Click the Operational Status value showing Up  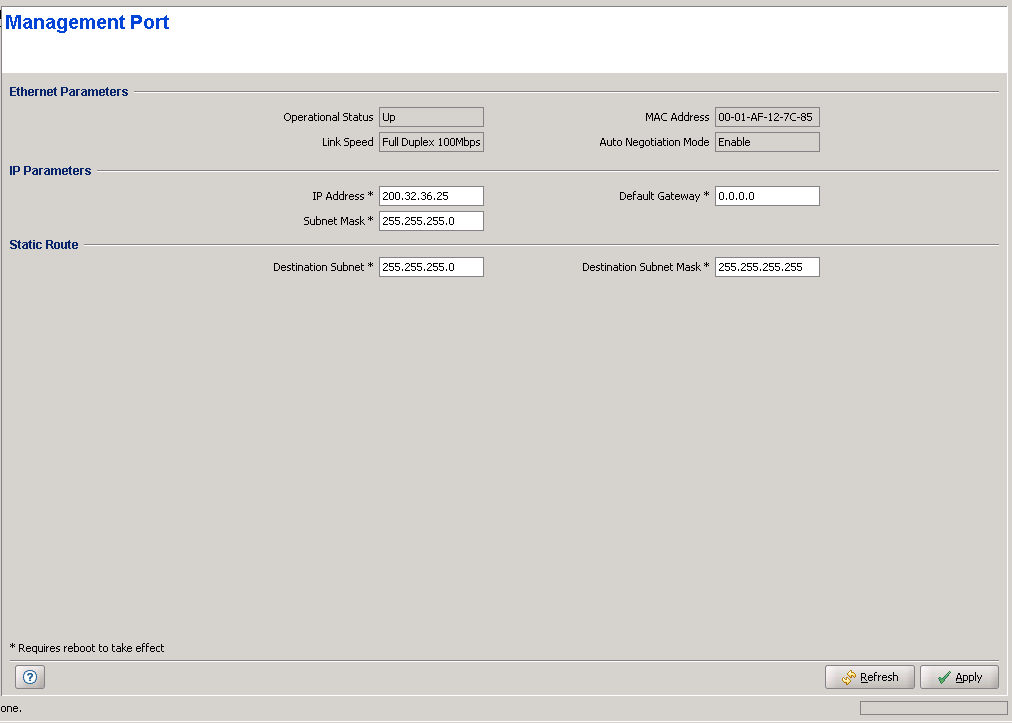tap(431, 117)
